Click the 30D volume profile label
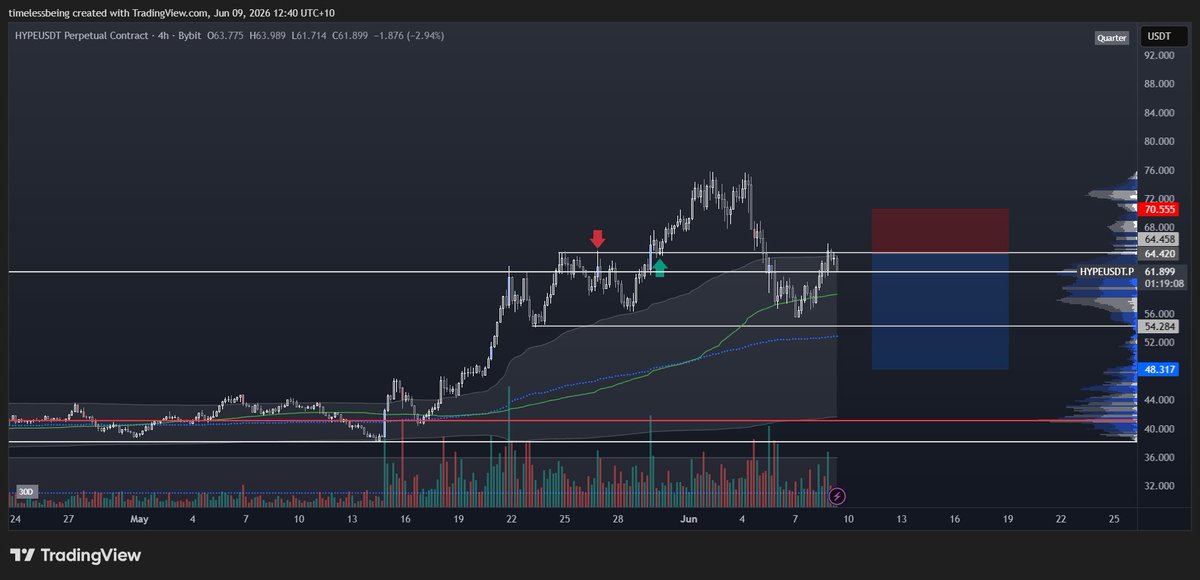This screenshot has height=580, width=1200. [x=26, y=492]
